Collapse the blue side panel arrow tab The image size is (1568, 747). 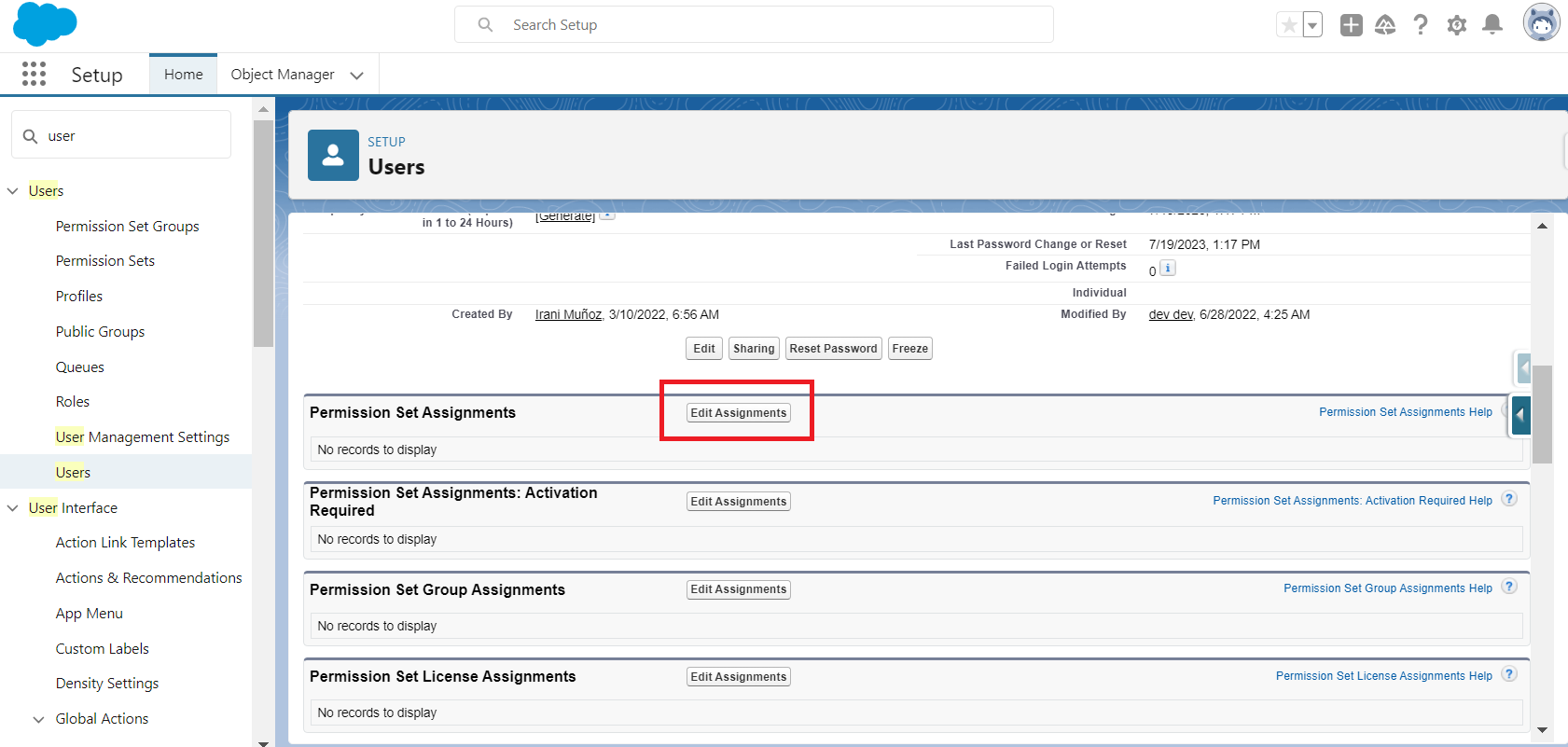(1521, 416)
